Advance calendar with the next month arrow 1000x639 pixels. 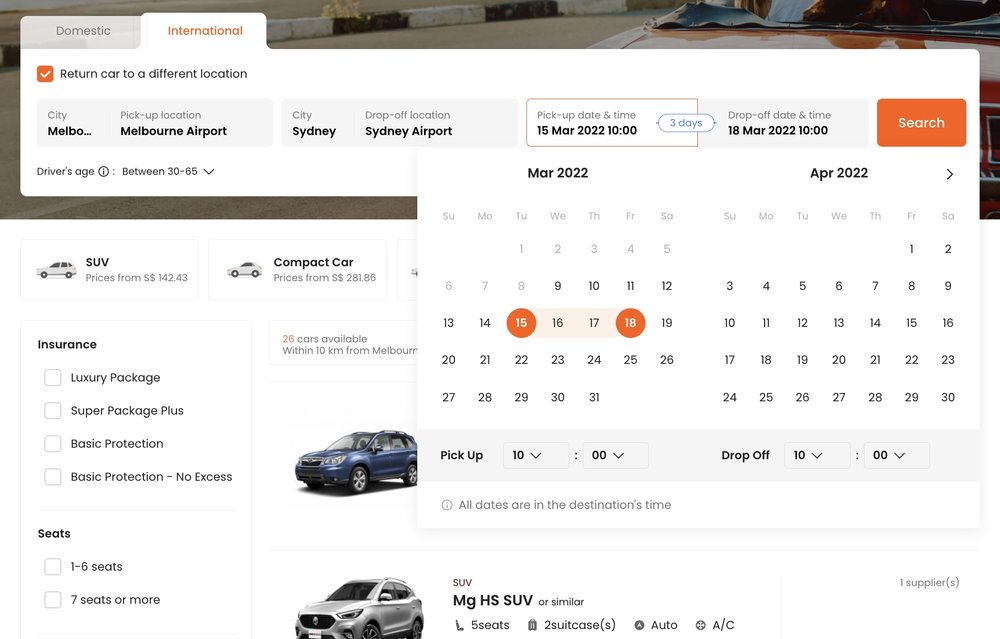(x=949, y=173)
